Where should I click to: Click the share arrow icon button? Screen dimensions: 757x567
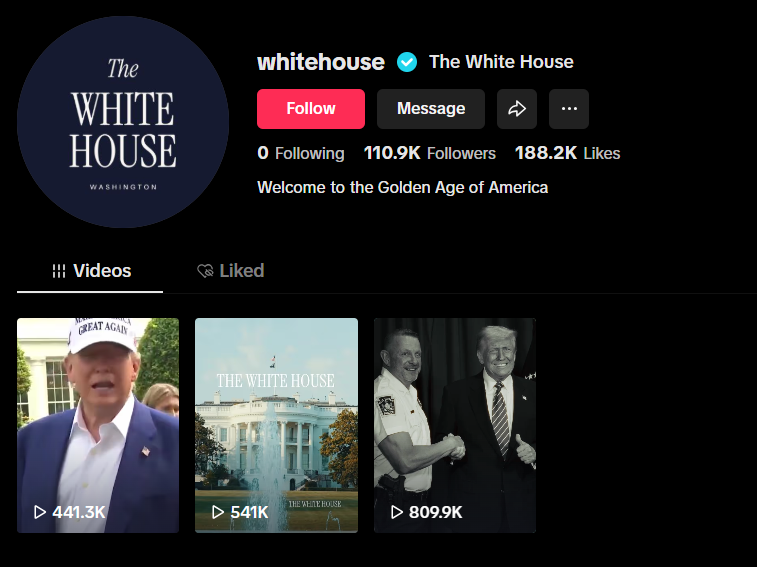tap(517, 109)
